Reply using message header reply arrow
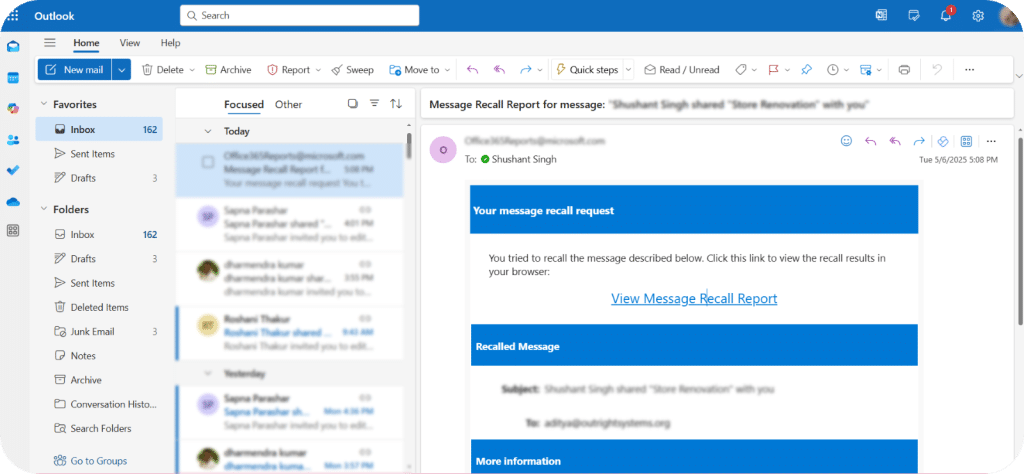1024x474 pixels. click(x=870, y=141)
